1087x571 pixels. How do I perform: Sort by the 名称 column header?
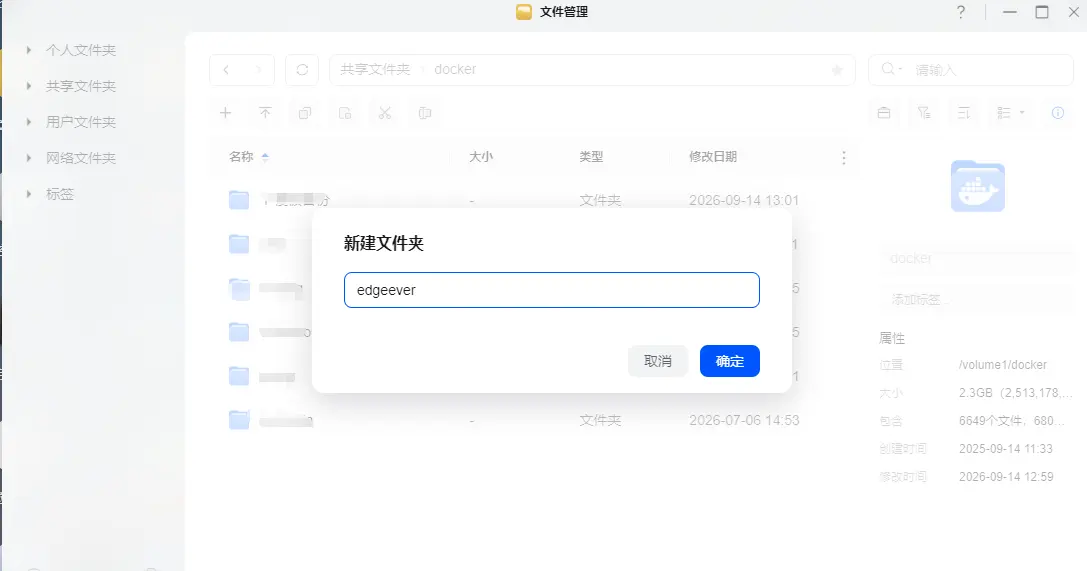241,157
